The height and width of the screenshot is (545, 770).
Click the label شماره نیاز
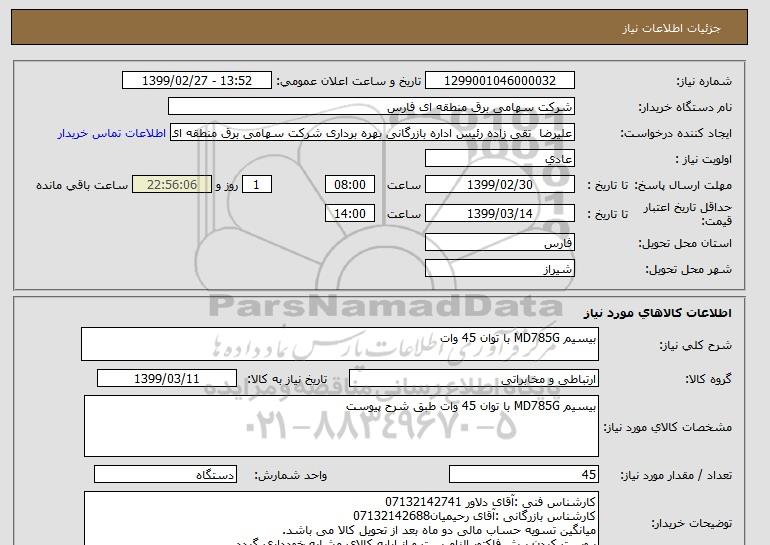[x=704, y=82]
